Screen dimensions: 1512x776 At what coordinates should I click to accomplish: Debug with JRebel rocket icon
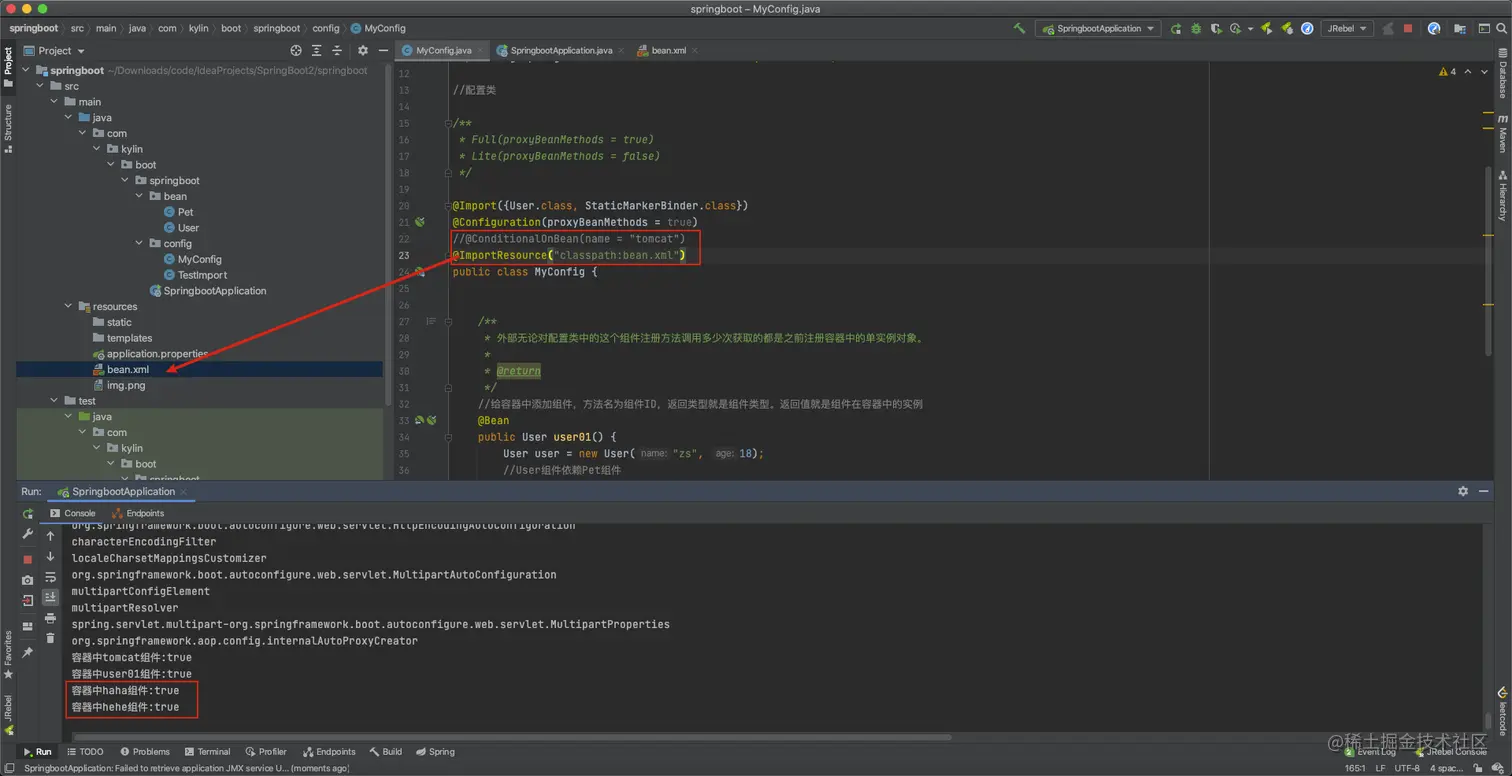(x=1287, y=29)
